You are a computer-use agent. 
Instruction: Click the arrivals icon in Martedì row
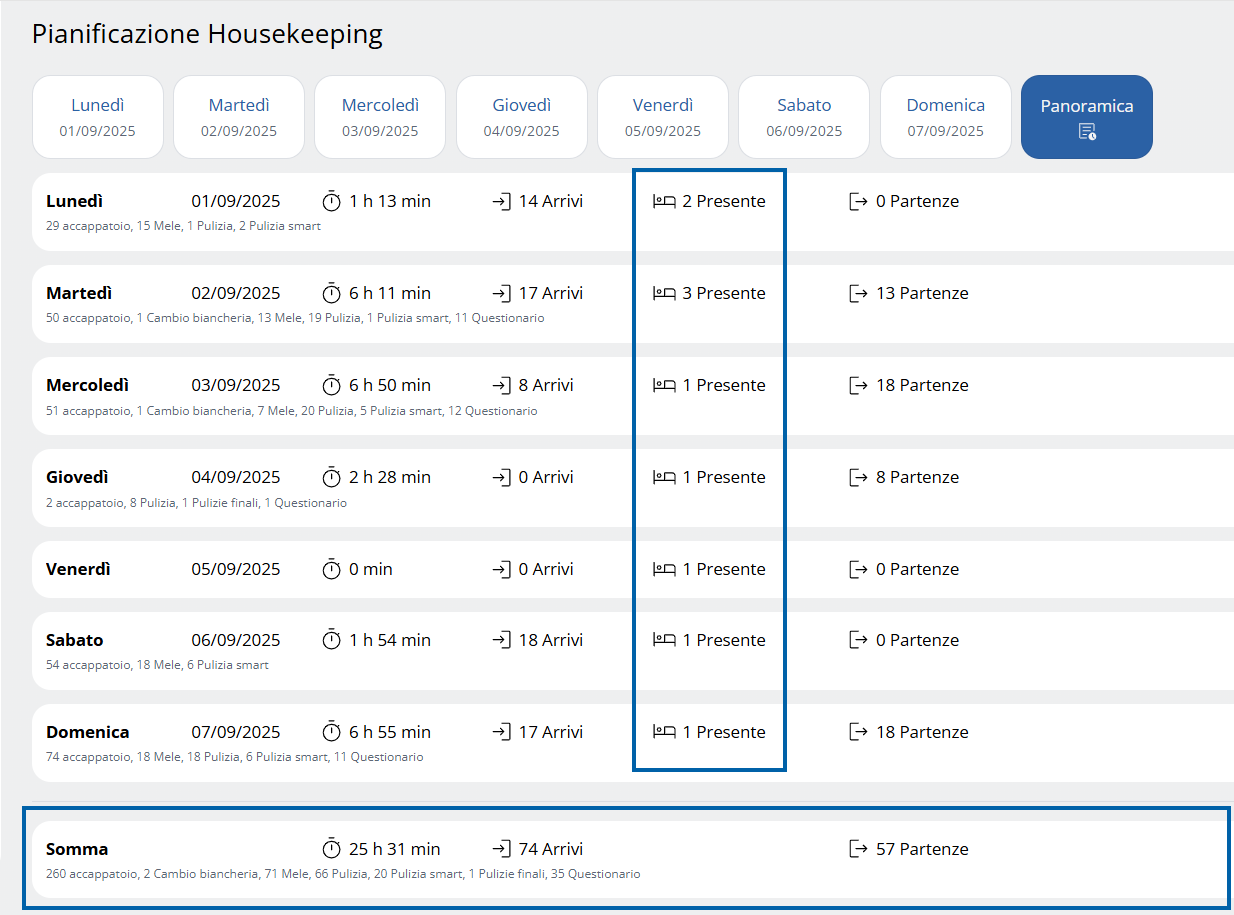tap(501, 293)
